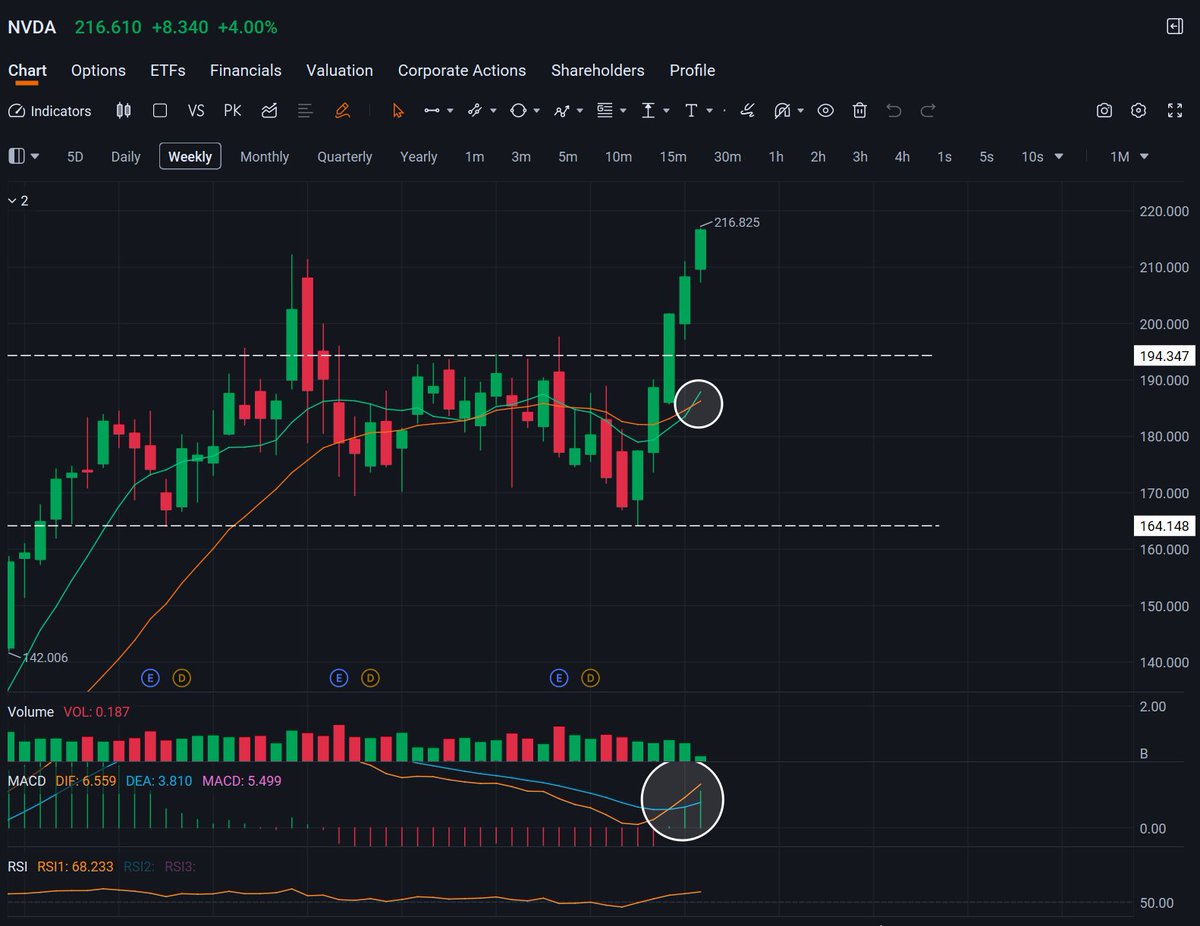Expand the line segment tool options
The width and height of the screenshot is (1200, 926).
click(450, 111)
